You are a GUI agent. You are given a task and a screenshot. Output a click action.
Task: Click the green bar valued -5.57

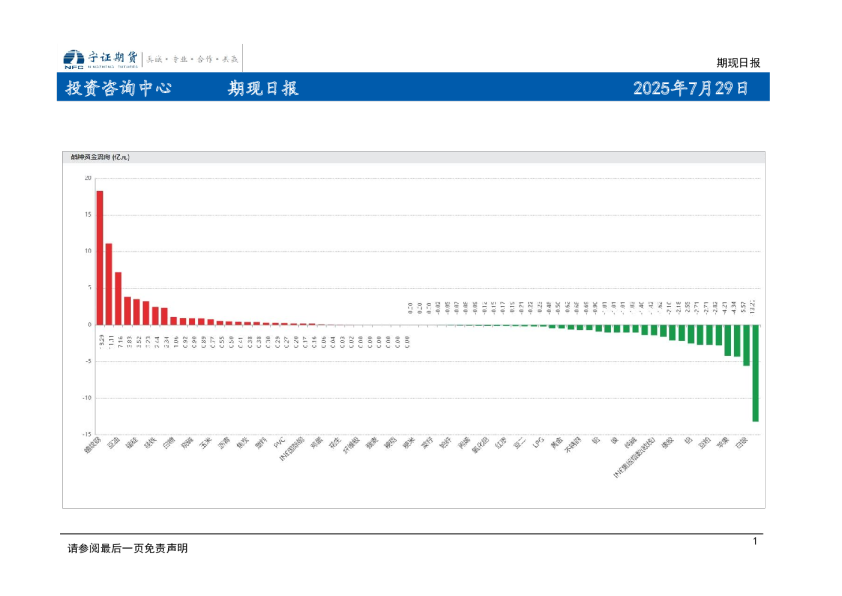(746, 344)
